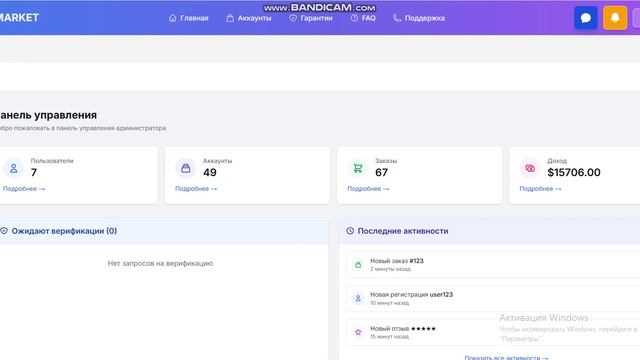Click the income value $15706.00
This screenshot has width=640, height=360.
point(574,172)
